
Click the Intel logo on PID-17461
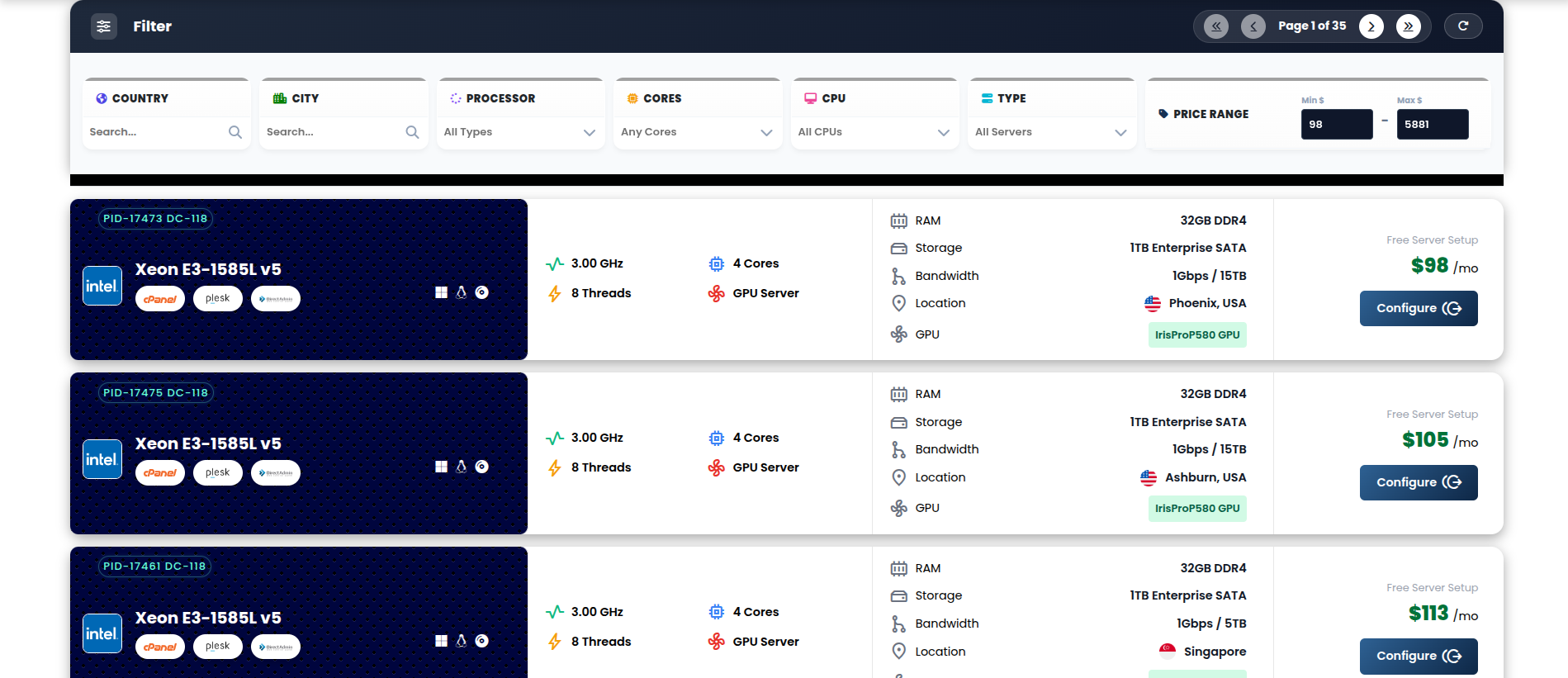102,633
